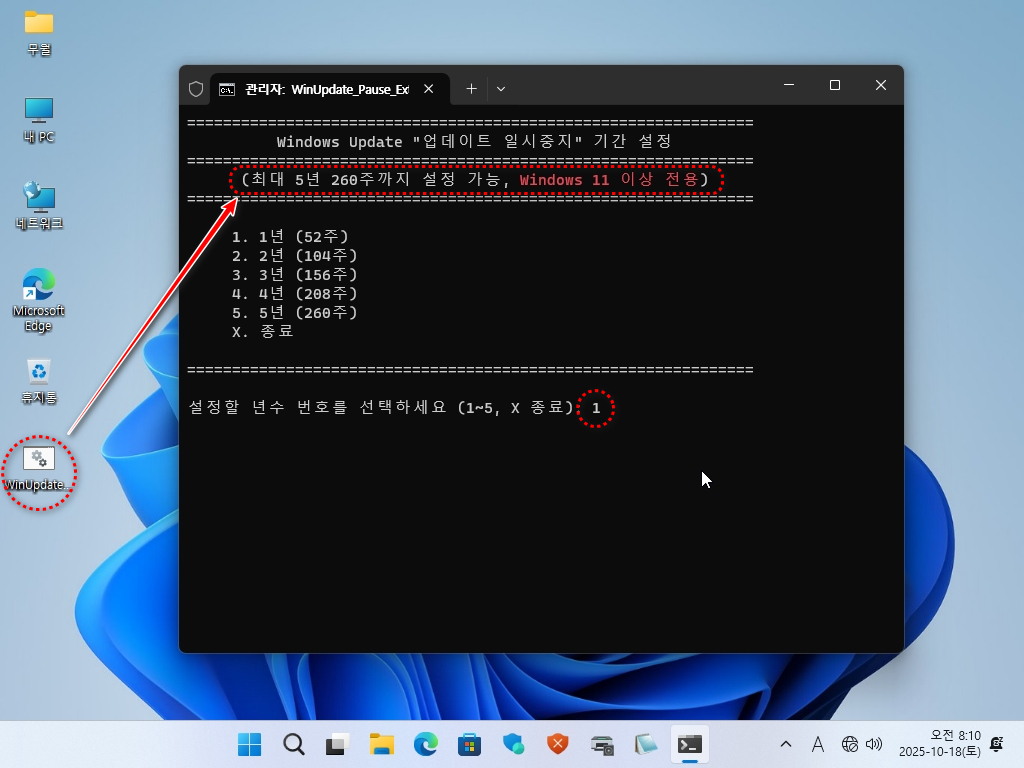Open the notifications bell icon
The height and width of the screenshot is (768, 1024).
click(997, 744)
